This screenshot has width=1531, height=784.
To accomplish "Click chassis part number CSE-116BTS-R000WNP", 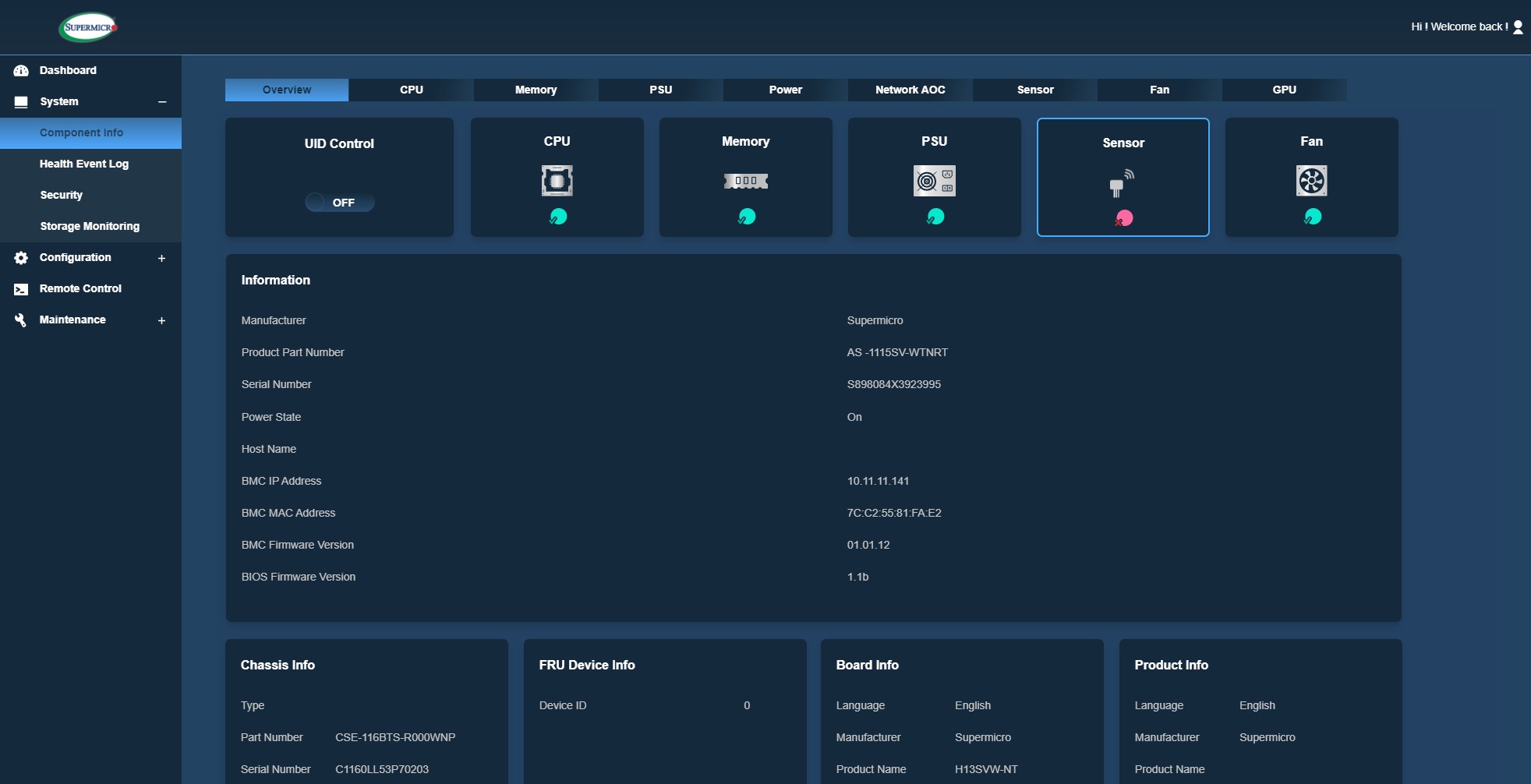I will coord(395,737).
